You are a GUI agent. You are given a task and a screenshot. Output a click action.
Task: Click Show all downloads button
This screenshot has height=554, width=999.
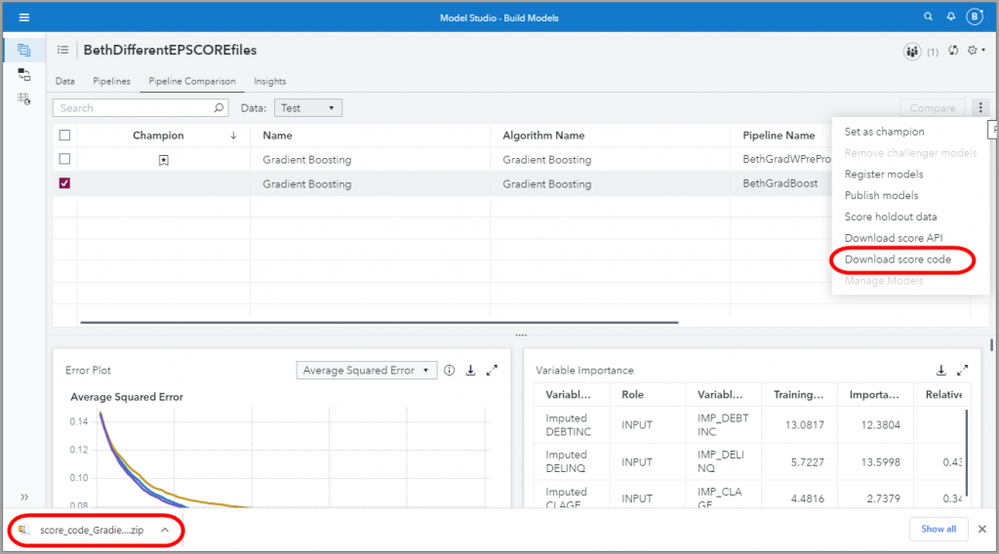pyautogui.click(x=938, y=529)
